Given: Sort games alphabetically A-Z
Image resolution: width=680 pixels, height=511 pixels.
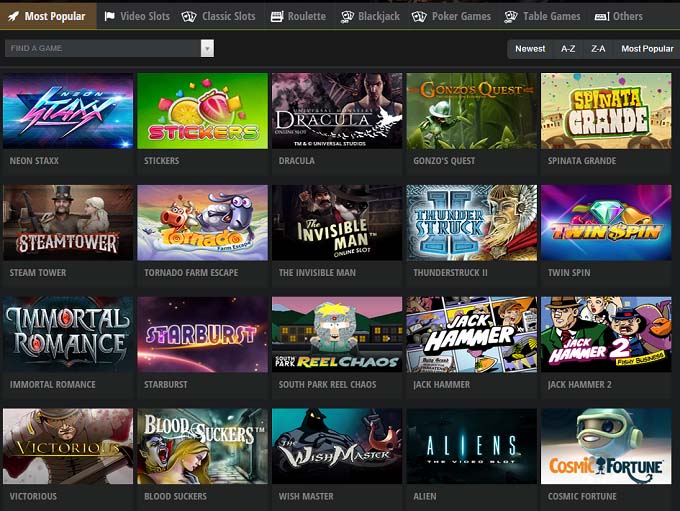Looking at the screenshot, I should tap(568, 48).
